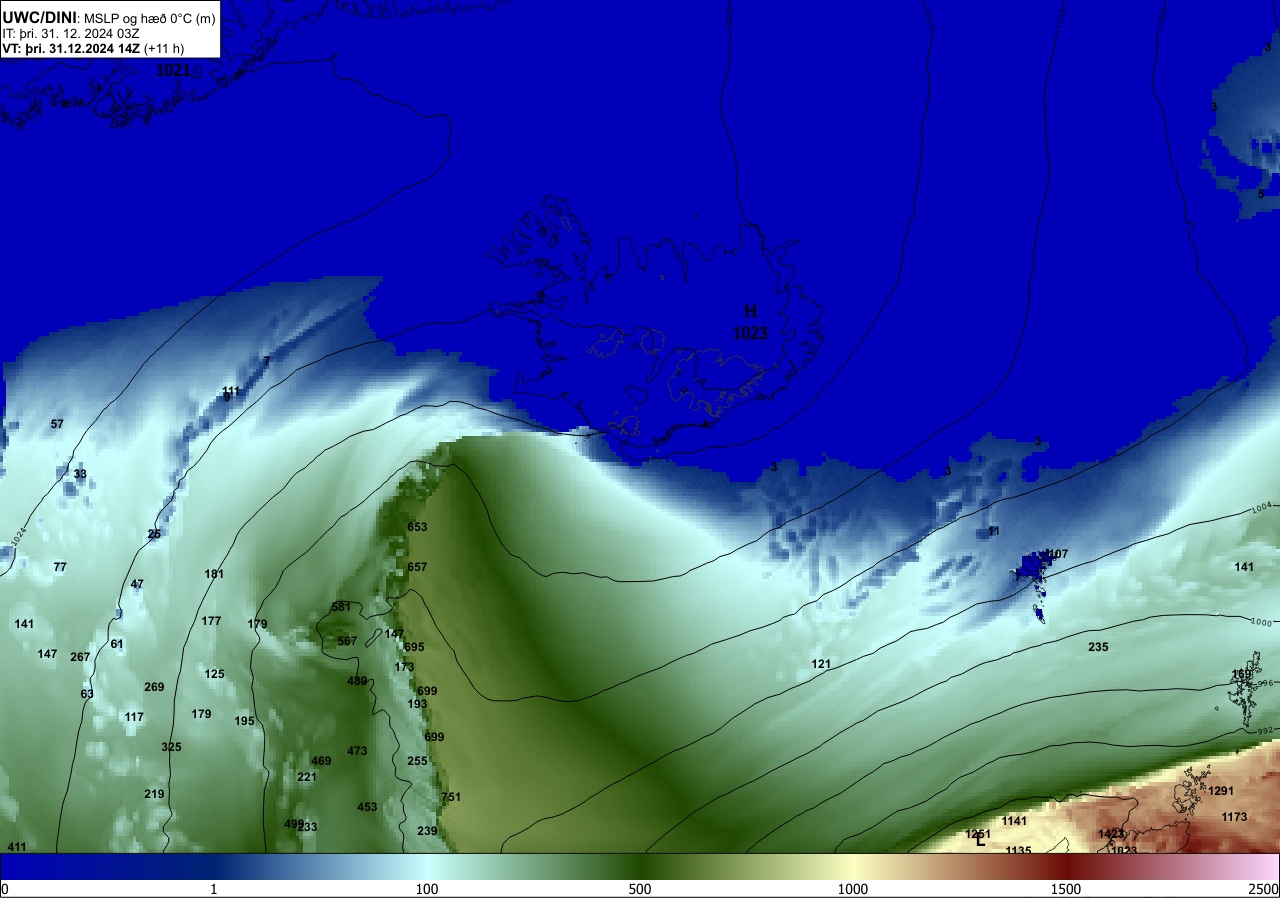
Task: Click the 'H' high pressure marker over Iceland
Action: click(x=750, y=312)
